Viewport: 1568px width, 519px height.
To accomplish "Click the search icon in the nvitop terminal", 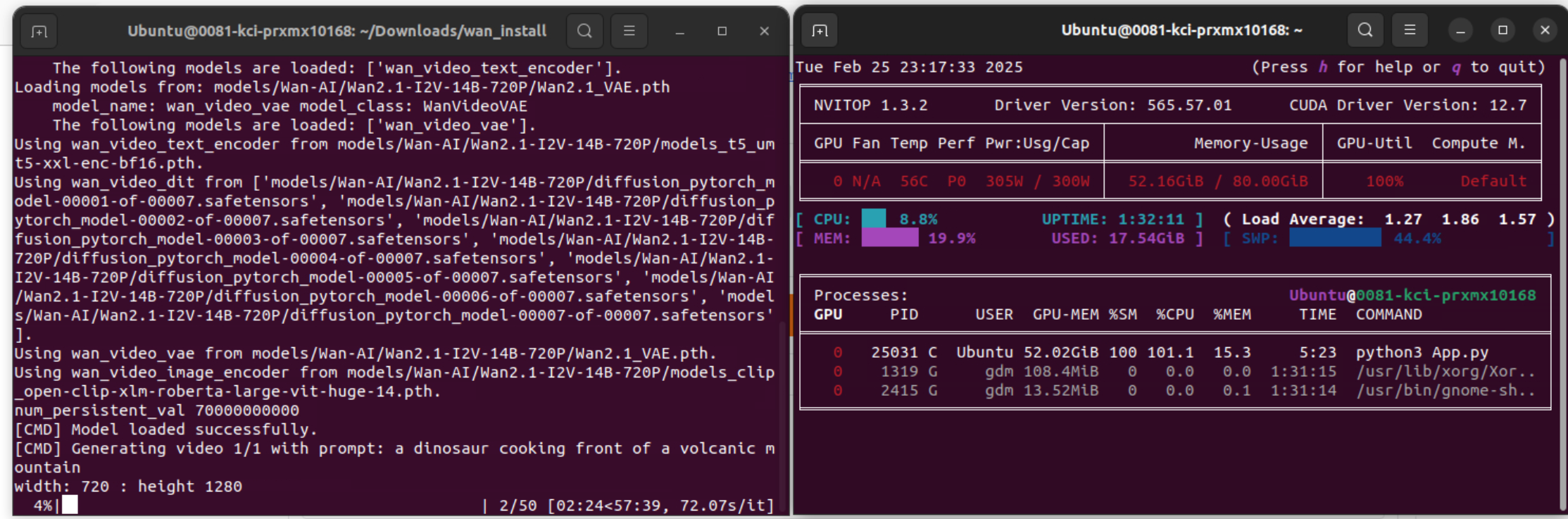I will 1365,30.
